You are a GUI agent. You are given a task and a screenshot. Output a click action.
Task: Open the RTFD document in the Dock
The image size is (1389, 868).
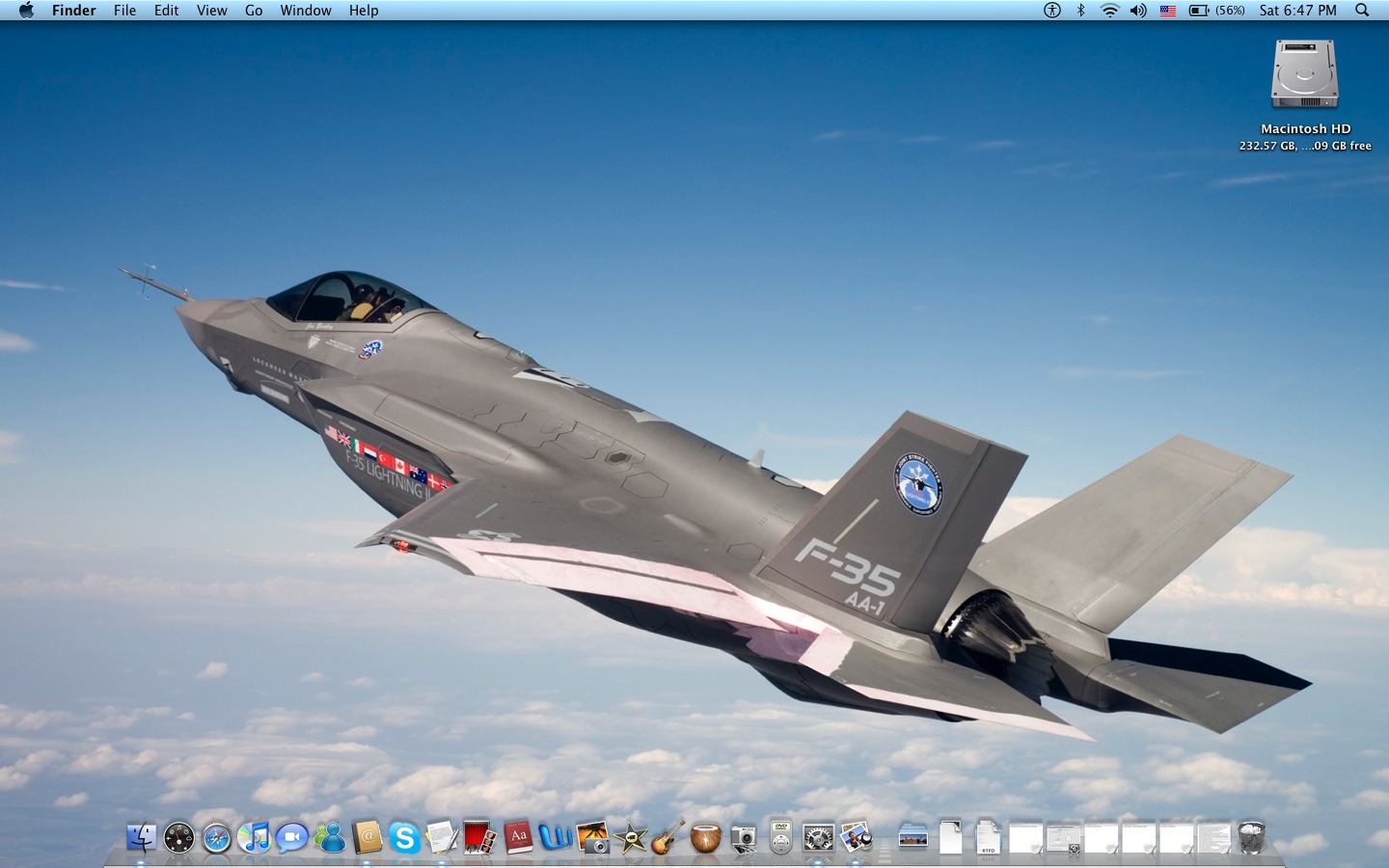[x=988, y=837]
